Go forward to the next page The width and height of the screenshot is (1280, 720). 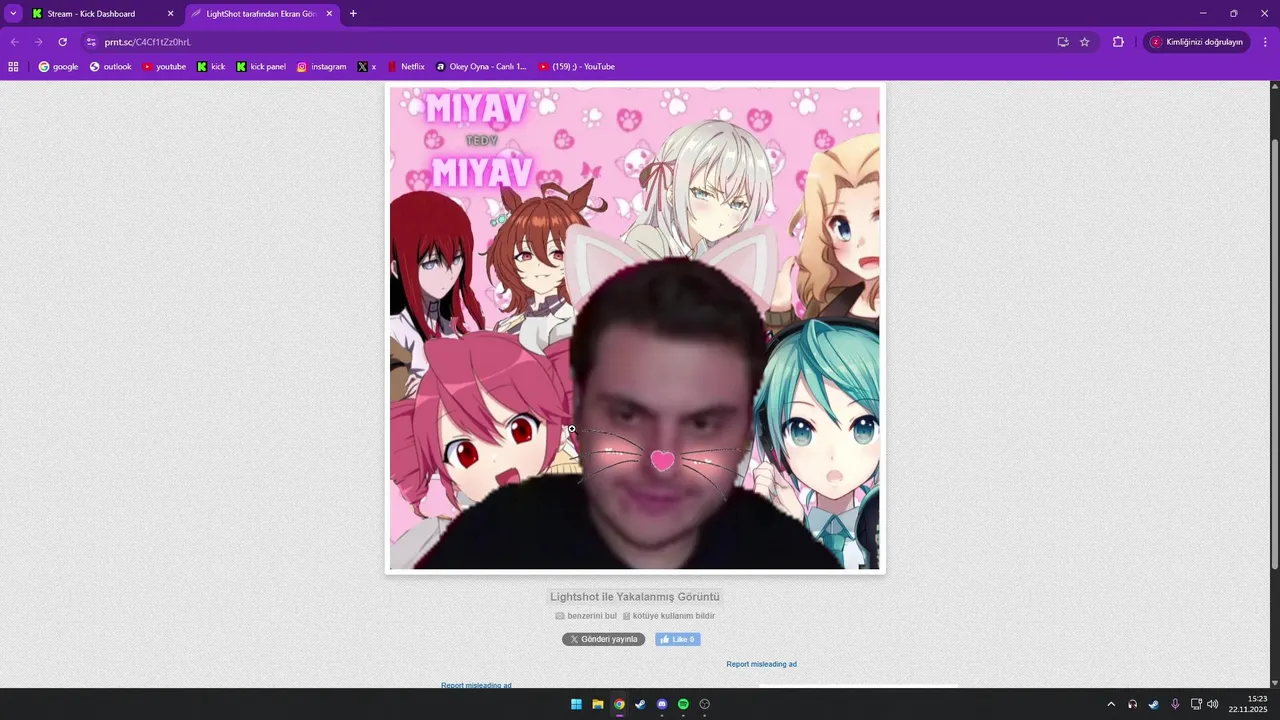[x=39, y=42]
